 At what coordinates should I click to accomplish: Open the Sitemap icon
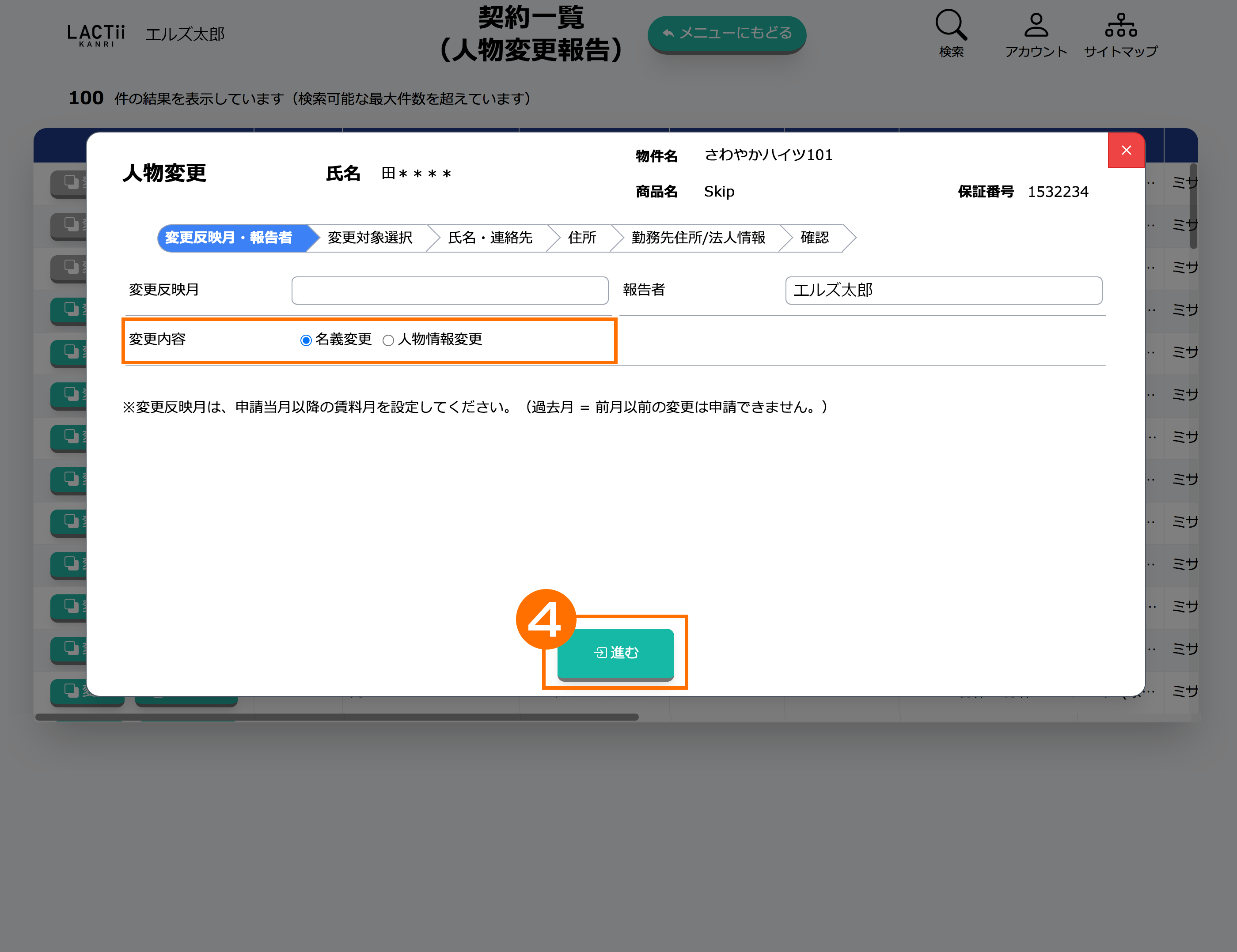pyautogui.click(x=1120, y=26)
